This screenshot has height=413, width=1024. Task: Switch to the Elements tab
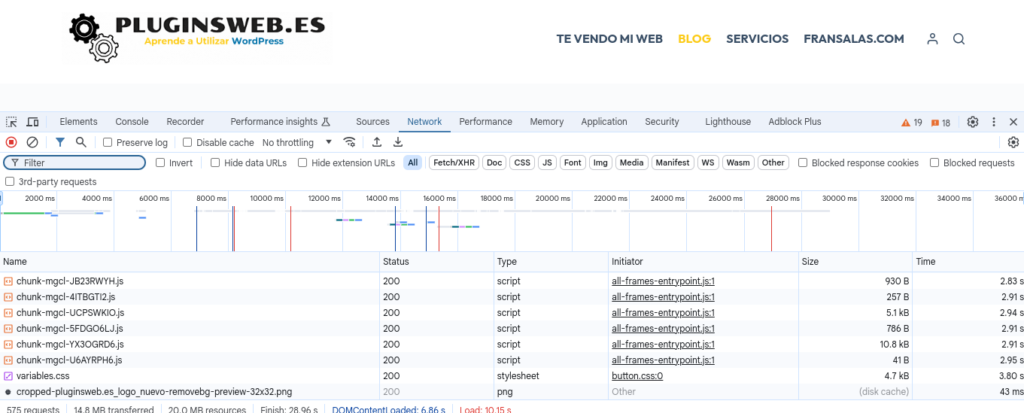point(78,122)
